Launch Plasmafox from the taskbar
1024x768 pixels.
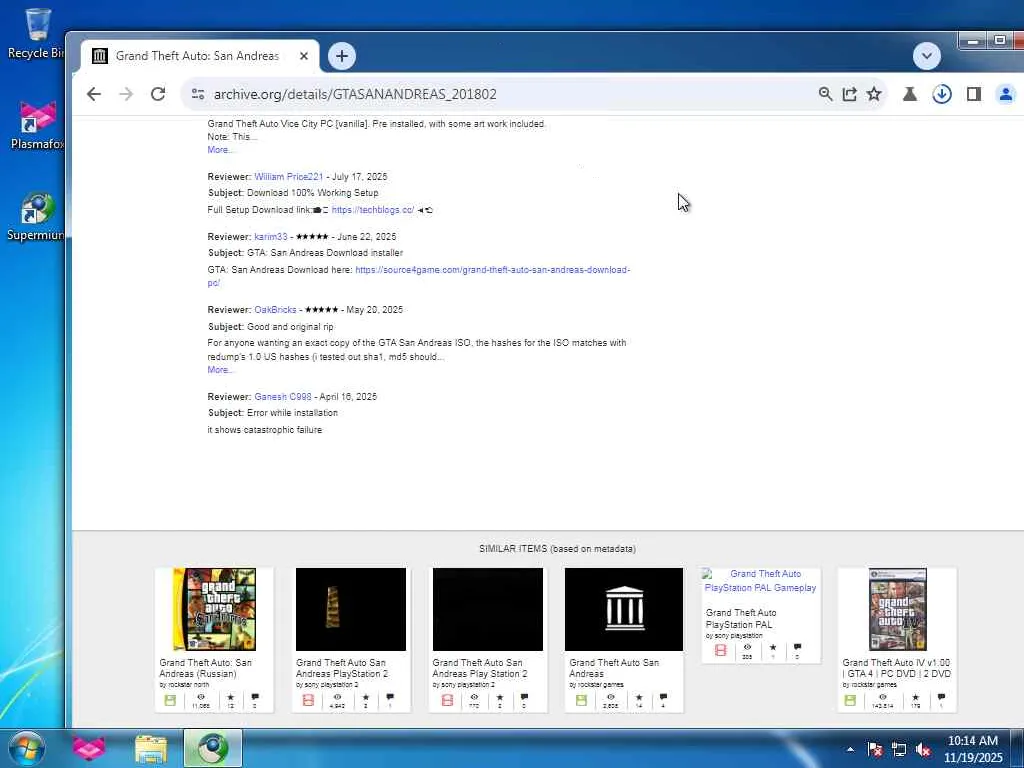coord(89,748)
